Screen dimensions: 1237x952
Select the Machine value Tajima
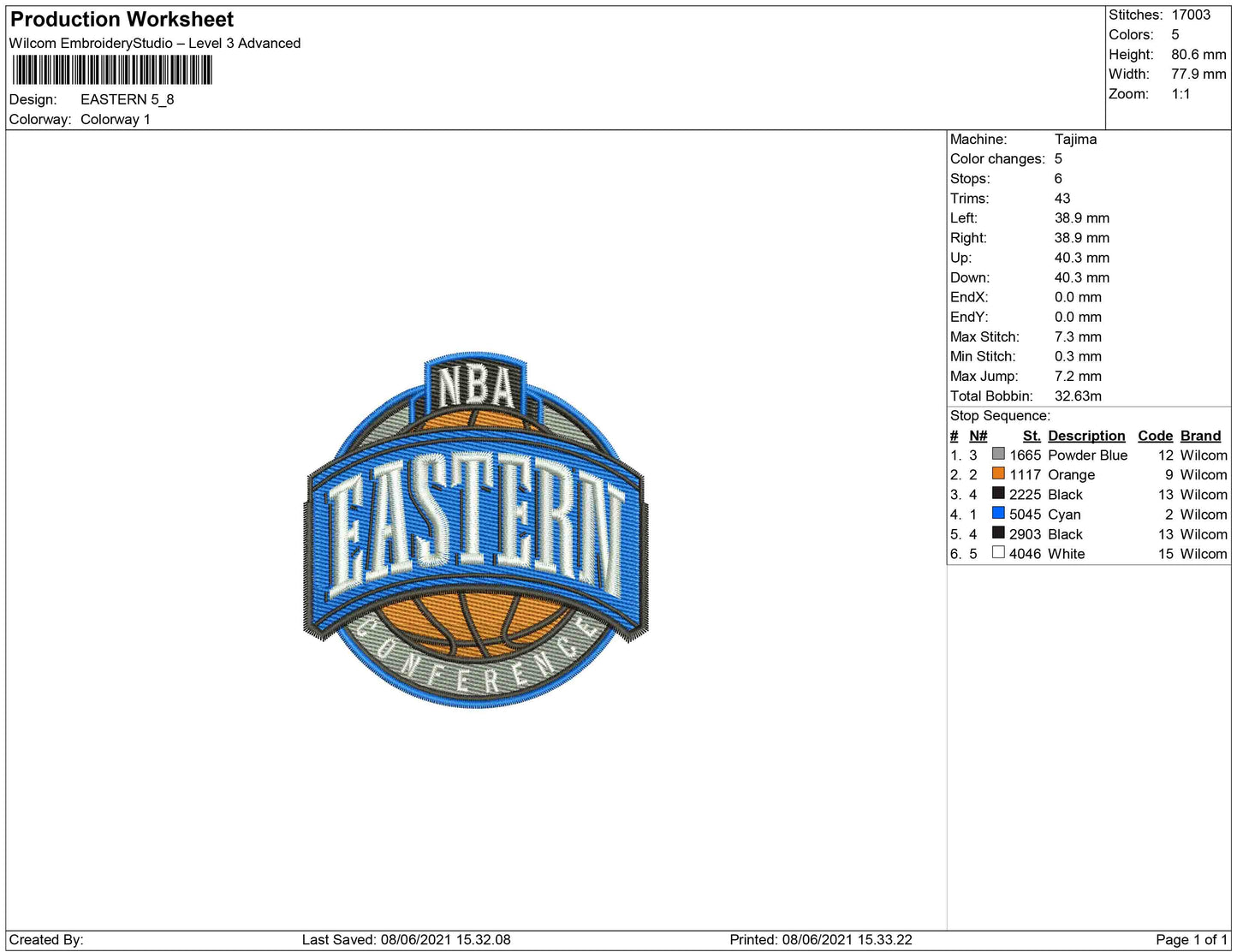[1075, 139]
